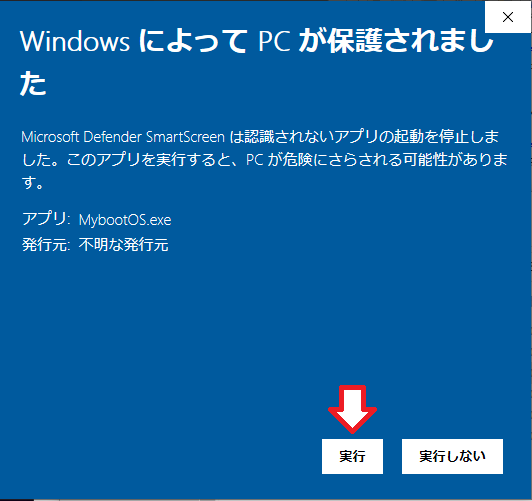Click the 実行 button to run the app
Image resolution: width=532 pixels, height=501 pixels.
[352, 456]
